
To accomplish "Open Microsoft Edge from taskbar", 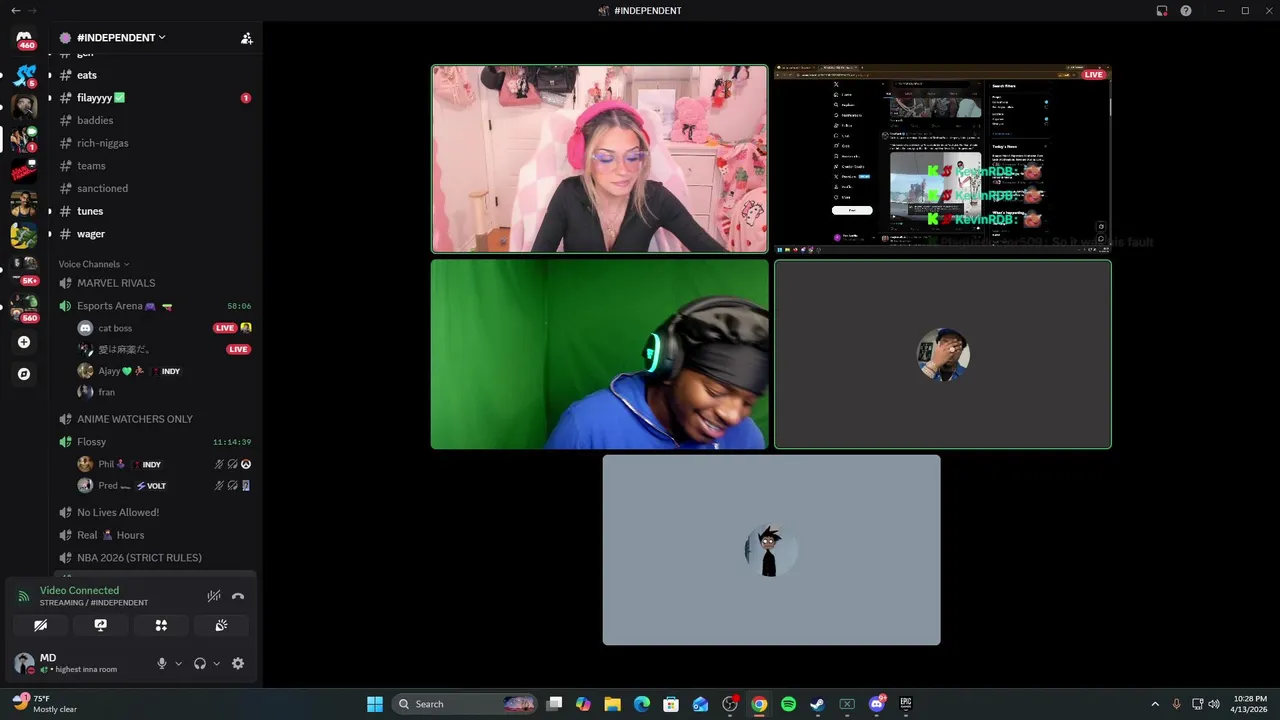I will tap(642, 704).
